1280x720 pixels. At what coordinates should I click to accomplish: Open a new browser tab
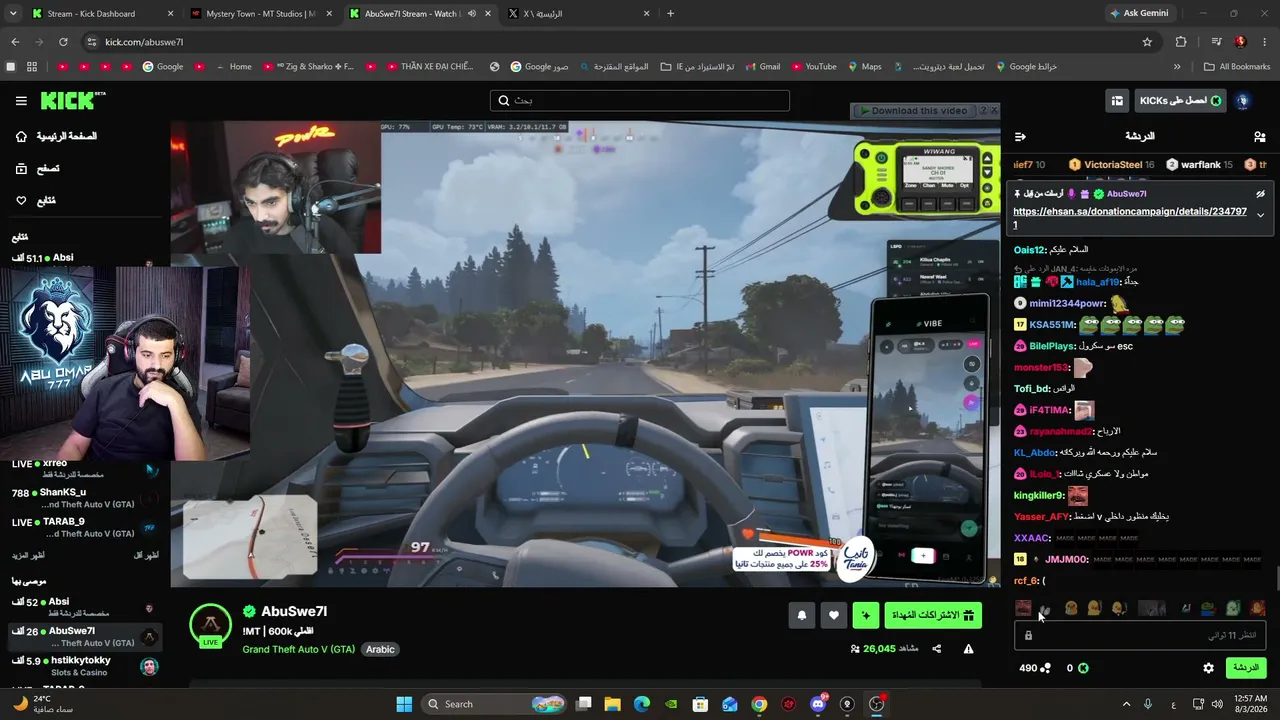tap(670, 14)
